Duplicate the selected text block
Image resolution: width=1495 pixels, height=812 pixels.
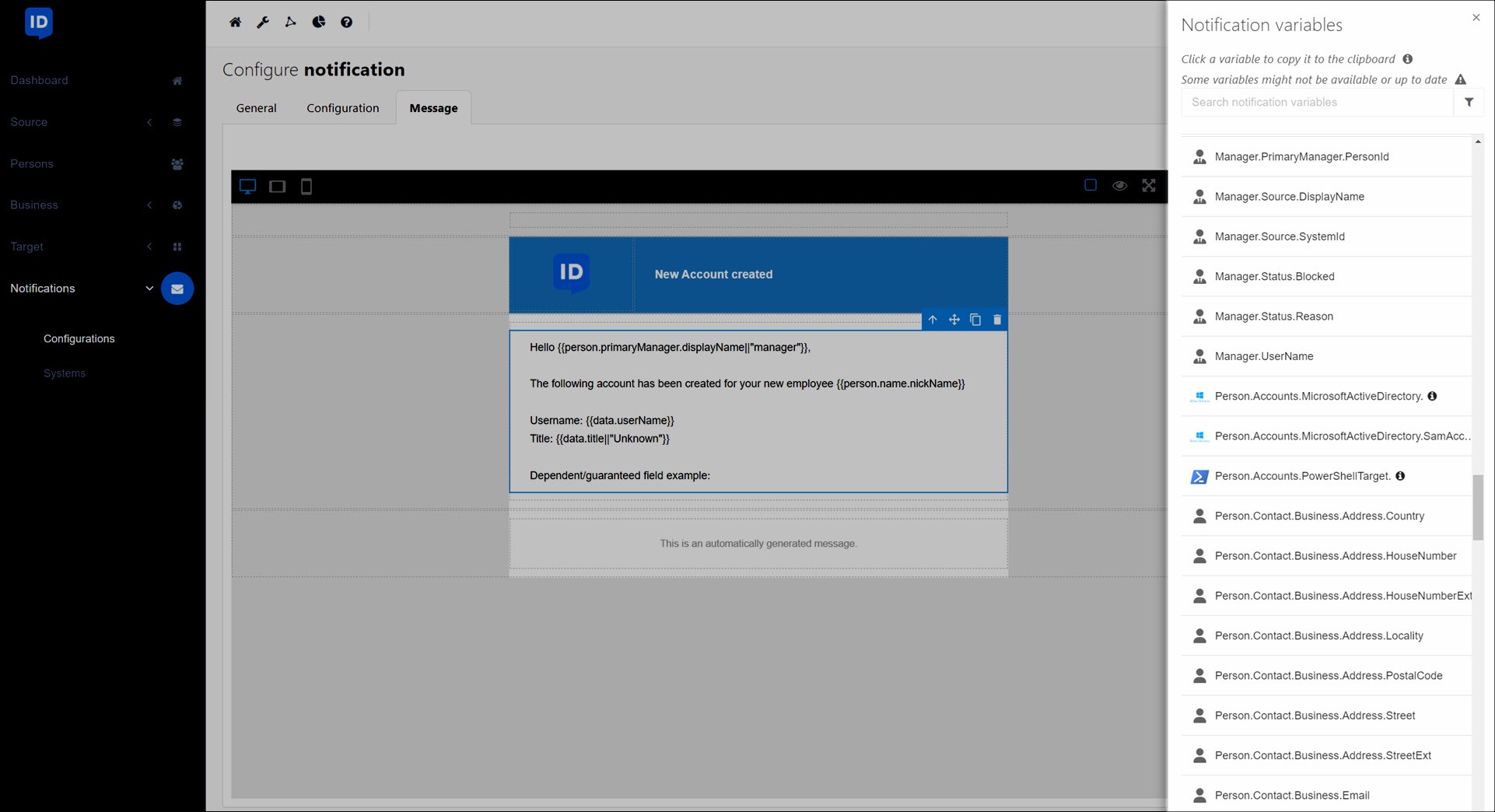click(x=975, y=320)
